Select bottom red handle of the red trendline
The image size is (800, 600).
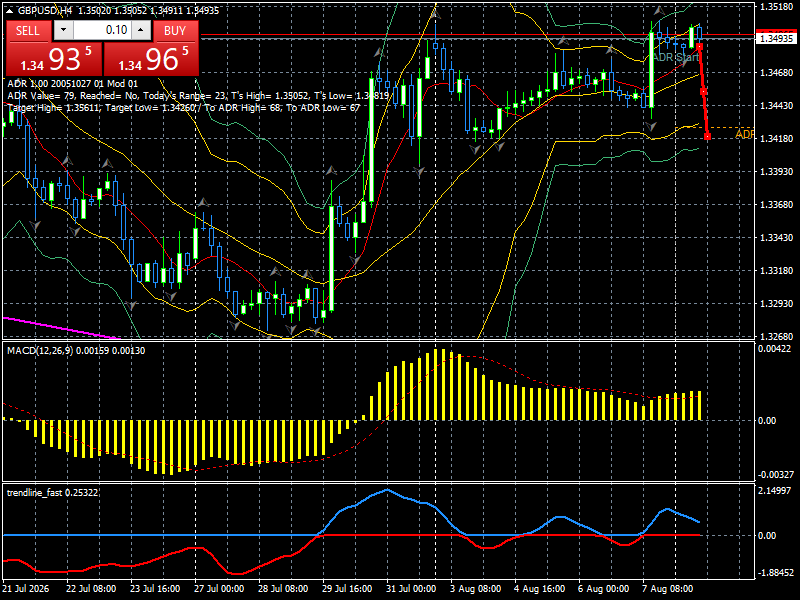tap(707, 136)
